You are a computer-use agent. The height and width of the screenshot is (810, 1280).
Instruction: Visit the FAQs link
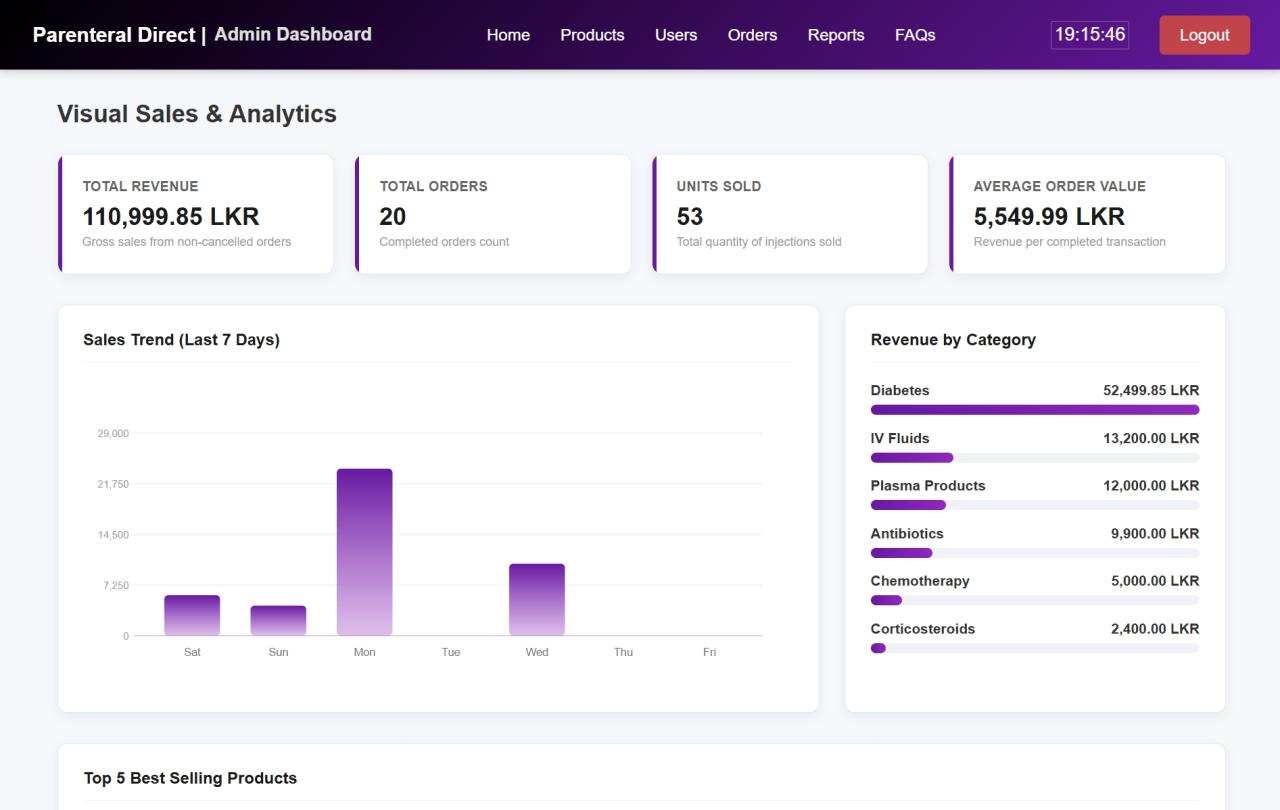point(915,35)
